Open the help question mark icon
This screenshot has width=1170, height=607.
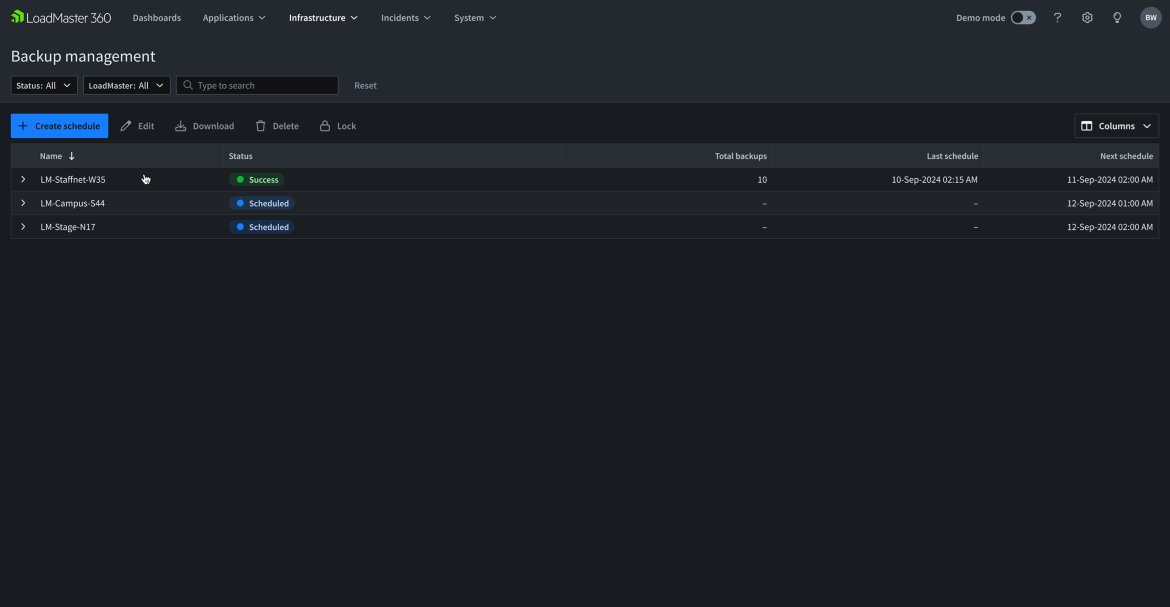(1057, 18)
